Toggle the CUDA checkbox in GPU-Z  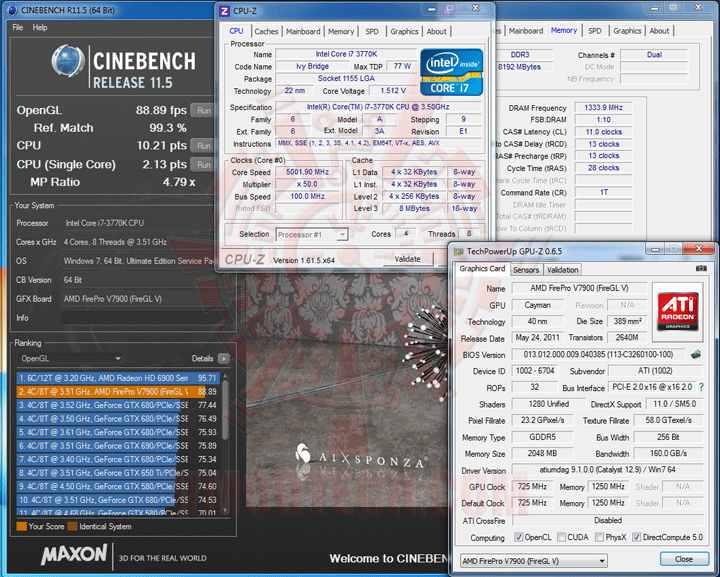[x=561, y=537]
